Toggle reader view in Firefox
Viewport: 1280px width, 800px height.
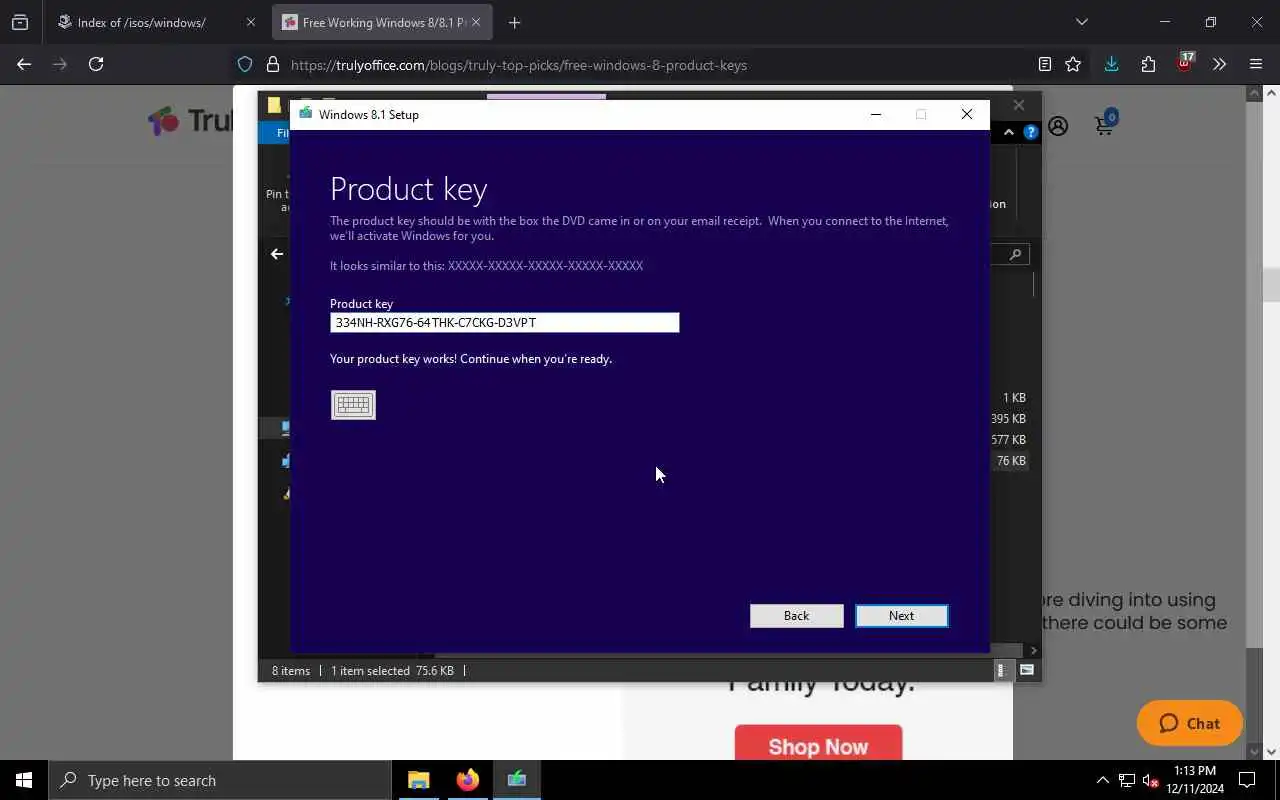pyautogui.click(x=1045, y=64)
